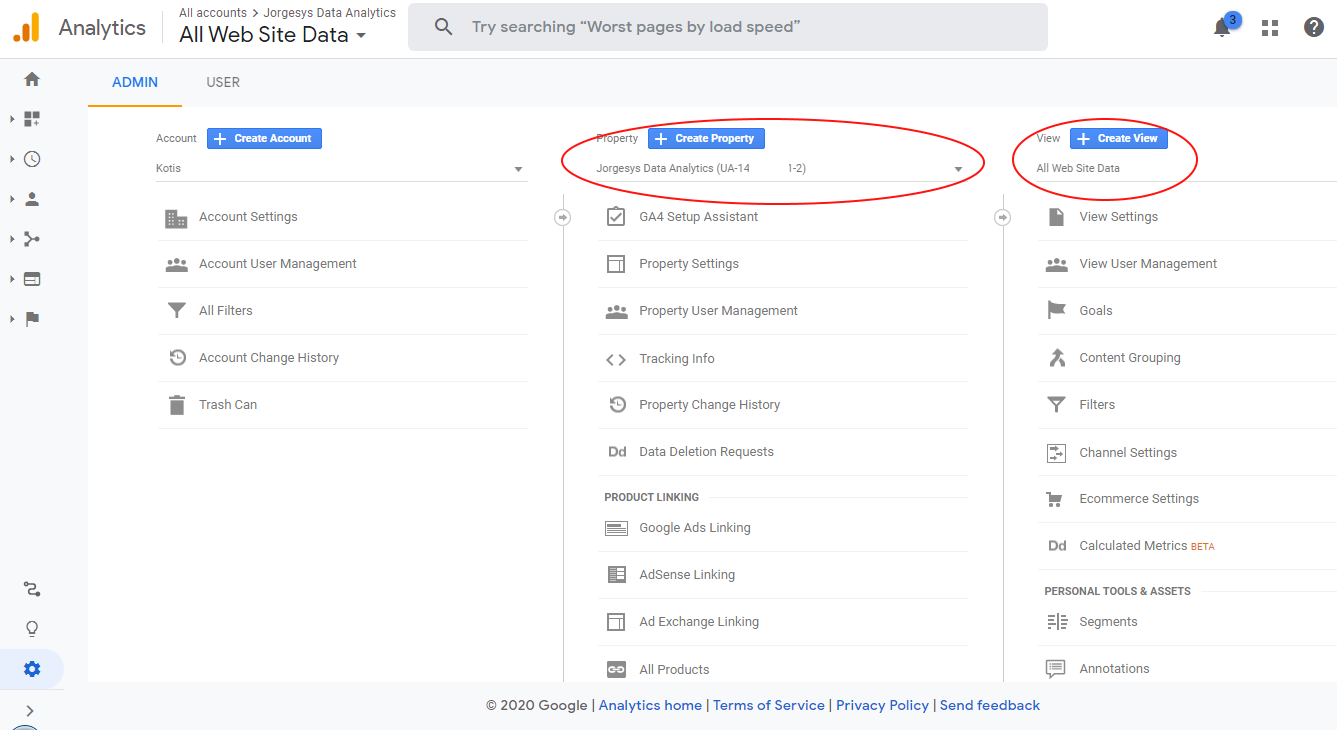Click Annotations speech bubble icon
Screen dimensions: 1337x730
1056,669
